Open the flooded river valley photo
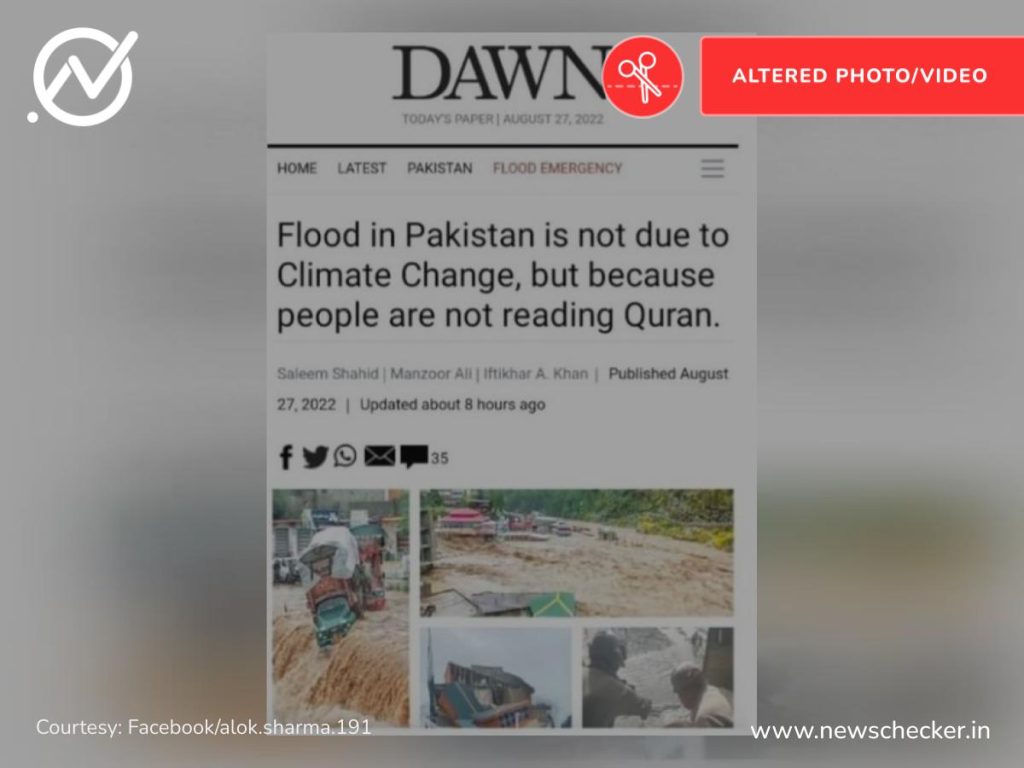Image resolution: width=1024 pixels, height=768 pixels. click(x=577, y=552)
